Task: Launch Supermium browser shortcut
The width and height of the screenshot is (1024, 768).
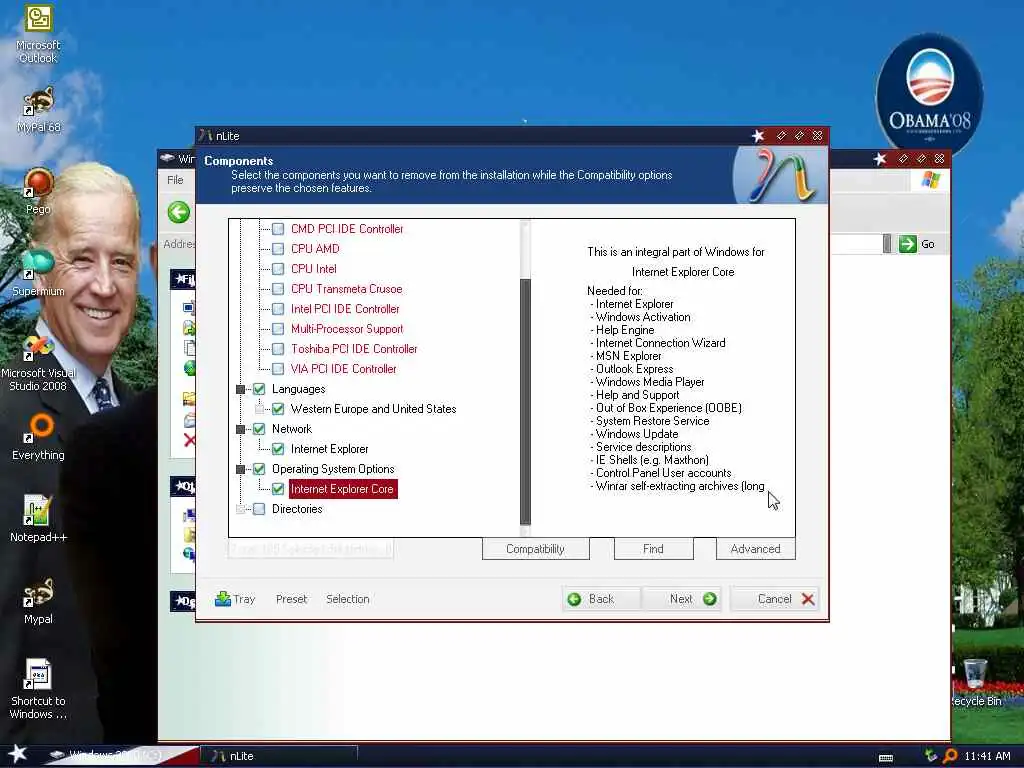Action: click(x=38, y=272)
